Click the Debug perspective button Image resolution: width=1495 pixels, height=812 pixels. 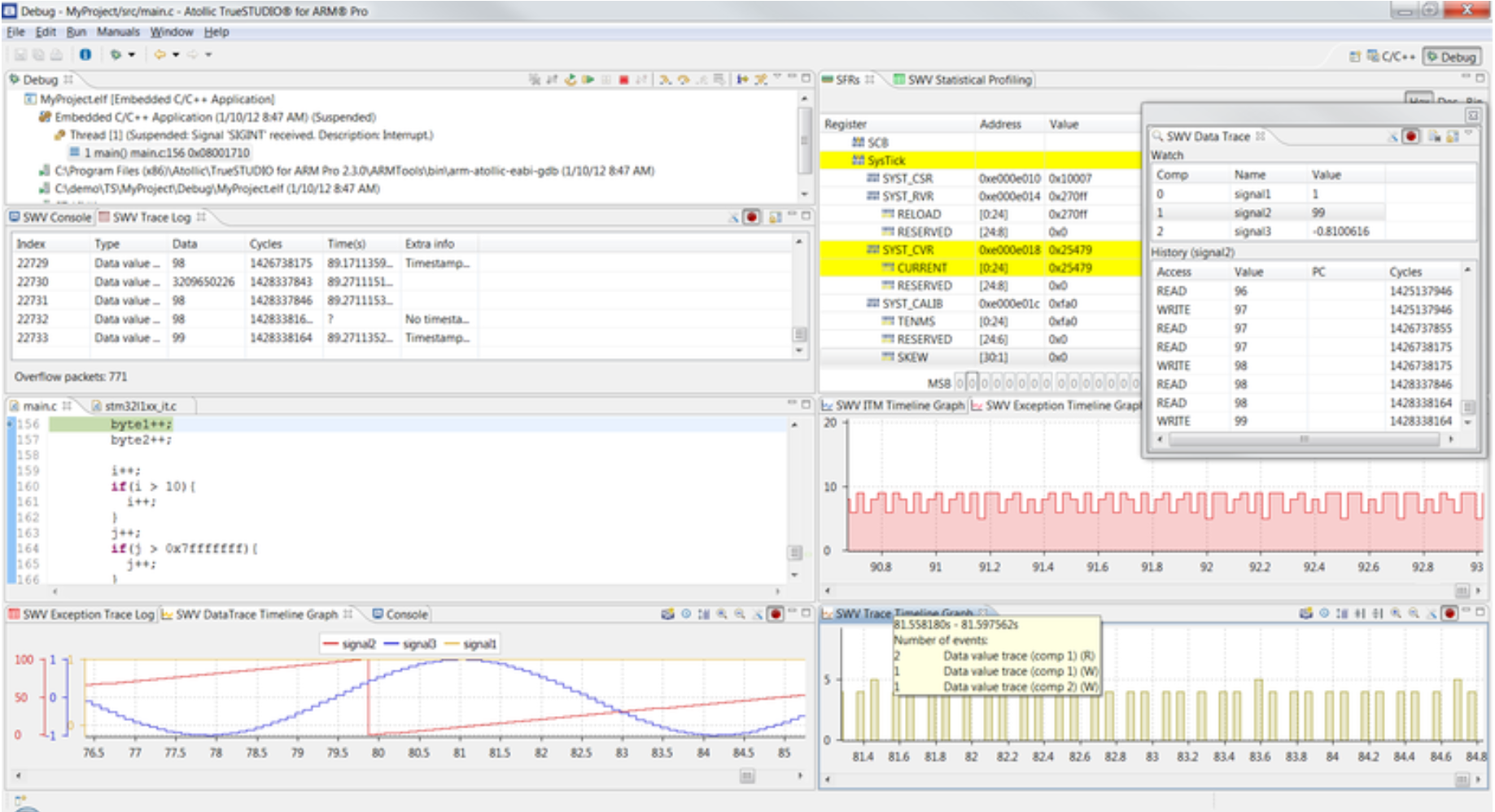(1452, 57)
